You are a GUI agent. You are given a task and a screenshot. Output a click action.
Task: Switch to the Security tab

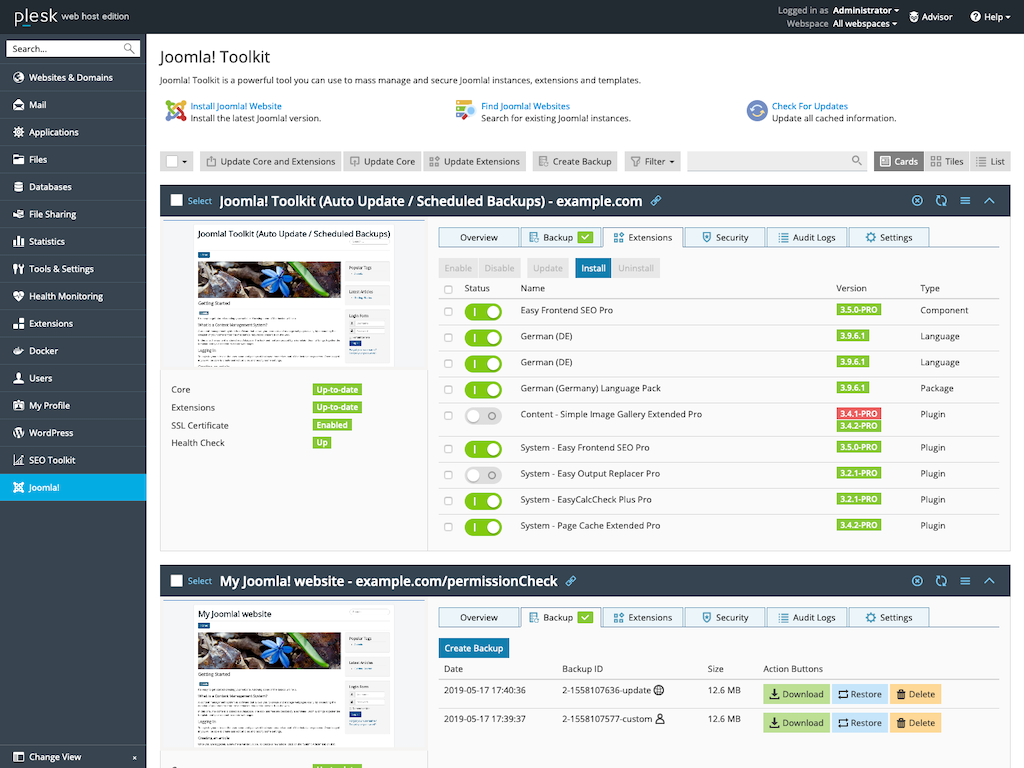724,237
